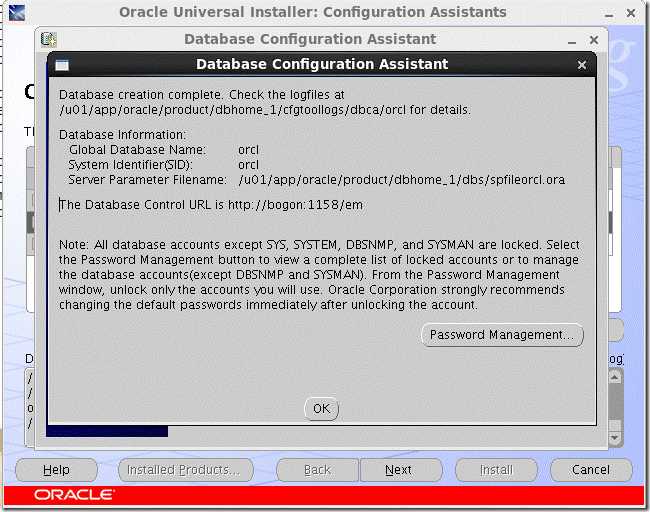650x512 pixels.
Task: Click the Global Database Name value orcl
Action: tap(248, 150)
